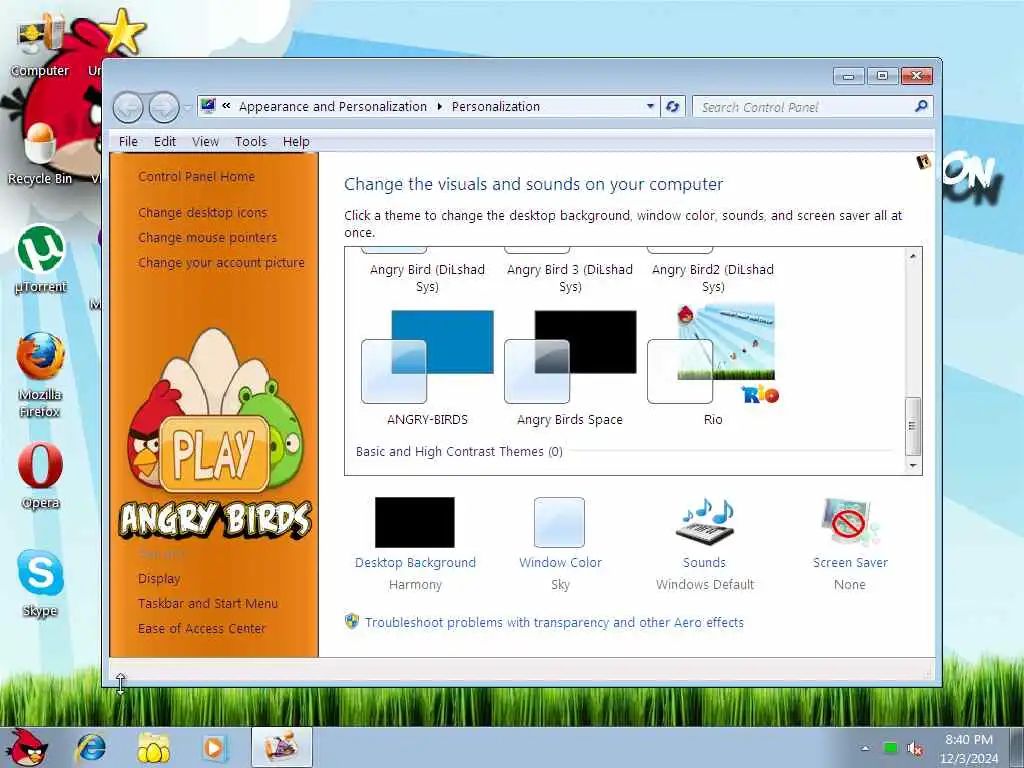Open the Window Color swatch icon
The image size is (1024, 768).
[560, 522]
